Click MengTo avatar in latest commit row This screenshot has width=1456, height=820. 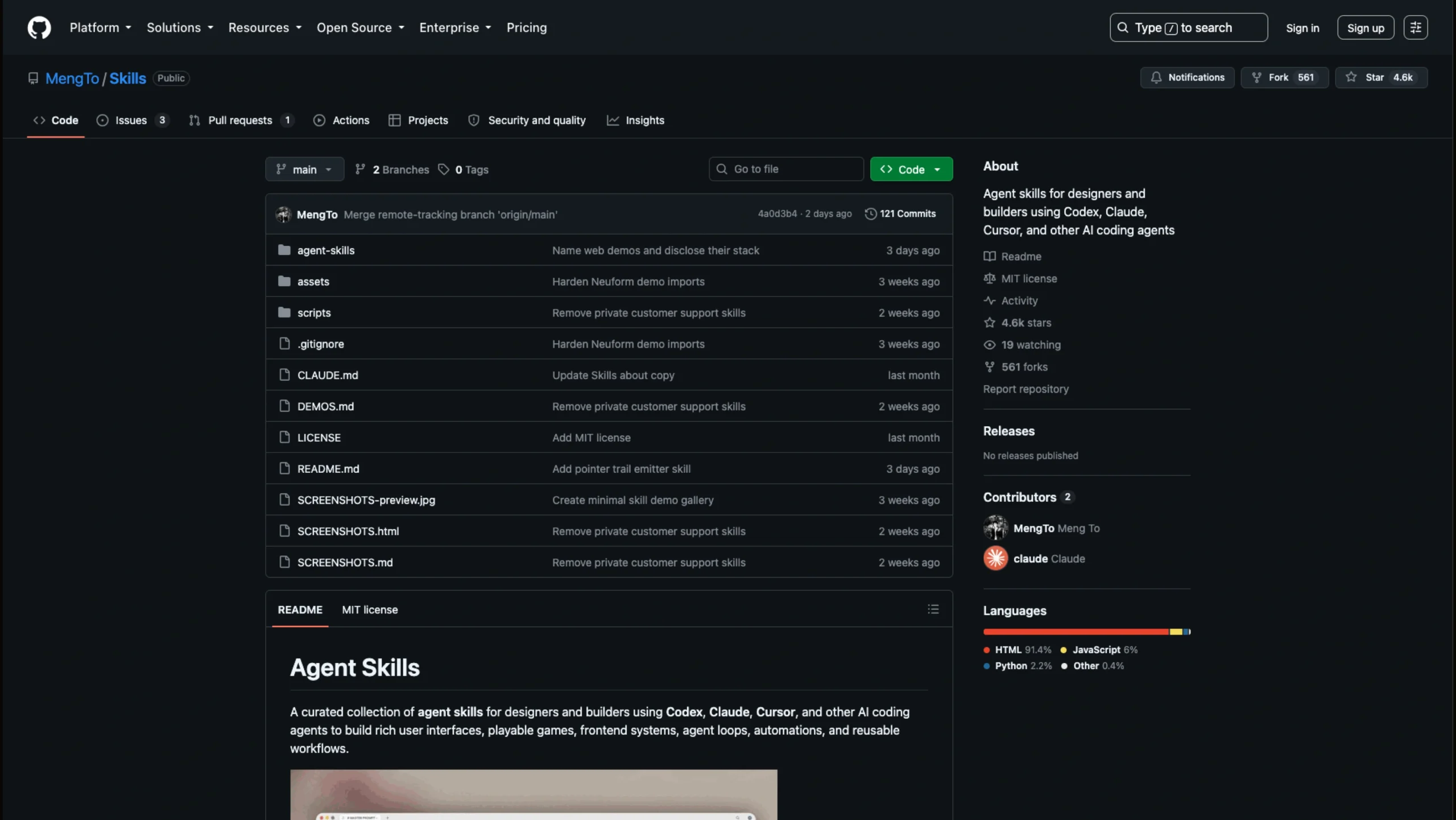[283, 214]
